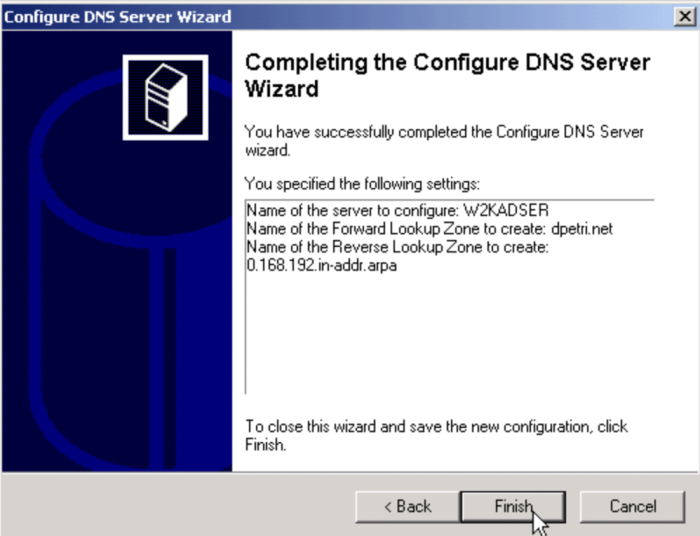Viewport: 700px width, 536px height.
Task: Click You specified the following settings label
Action: [362, 183]
